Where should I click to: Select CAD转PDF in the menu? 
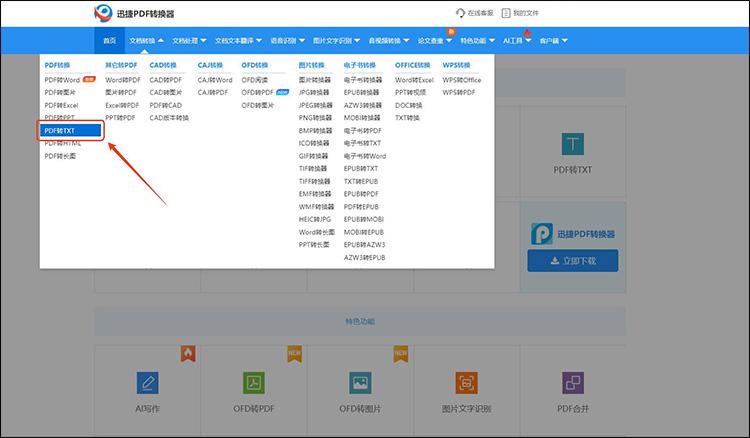(x=165, y=80)
